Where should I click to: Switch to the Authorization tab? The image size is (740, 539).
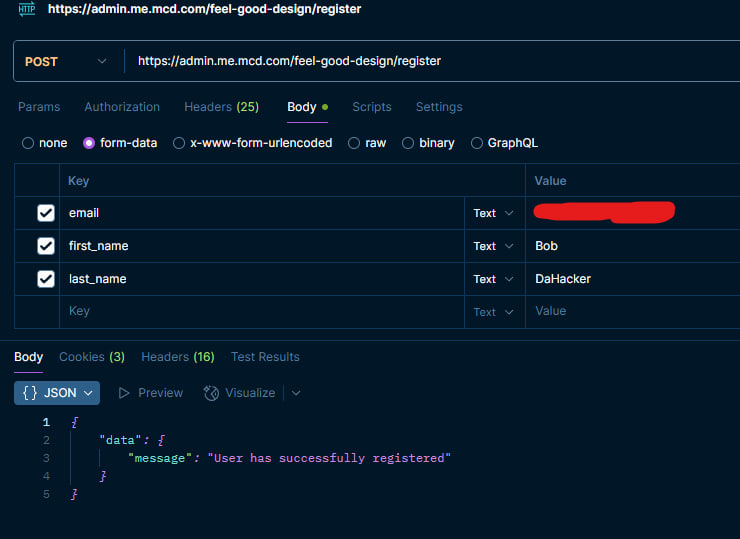(x=122, y=107)
